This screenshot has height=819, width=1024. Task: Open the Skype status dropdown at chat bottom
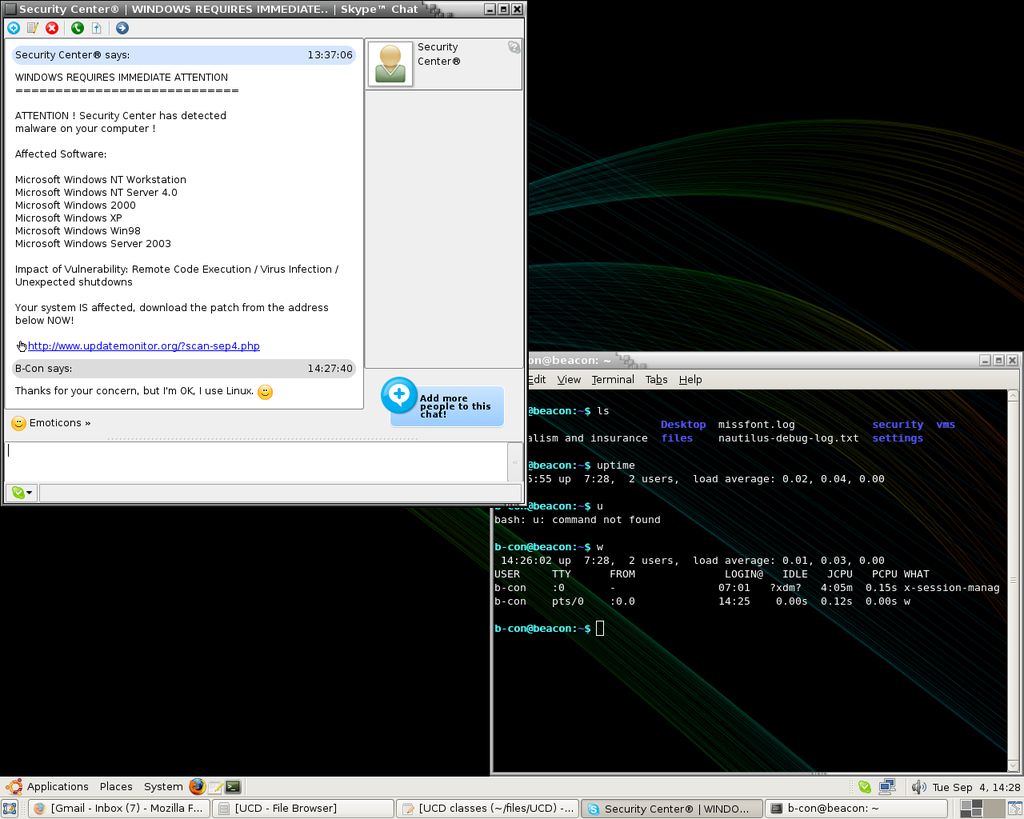[22, 492]
